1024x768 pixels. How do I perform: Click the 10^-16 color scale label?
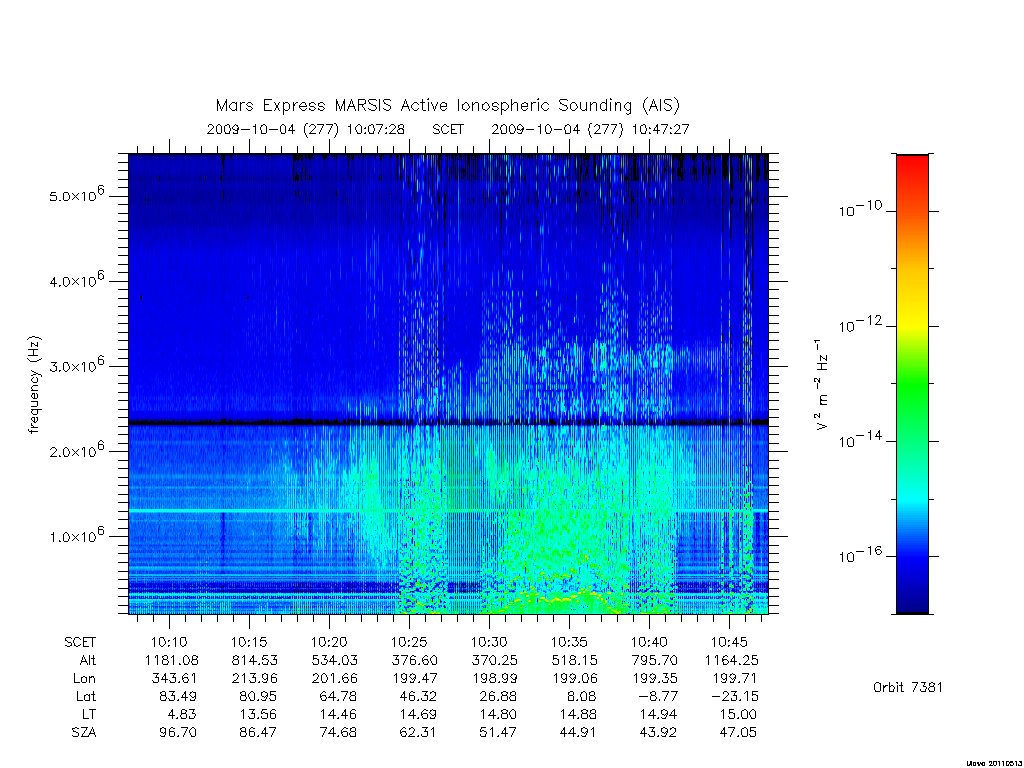(x=860, y=555)
